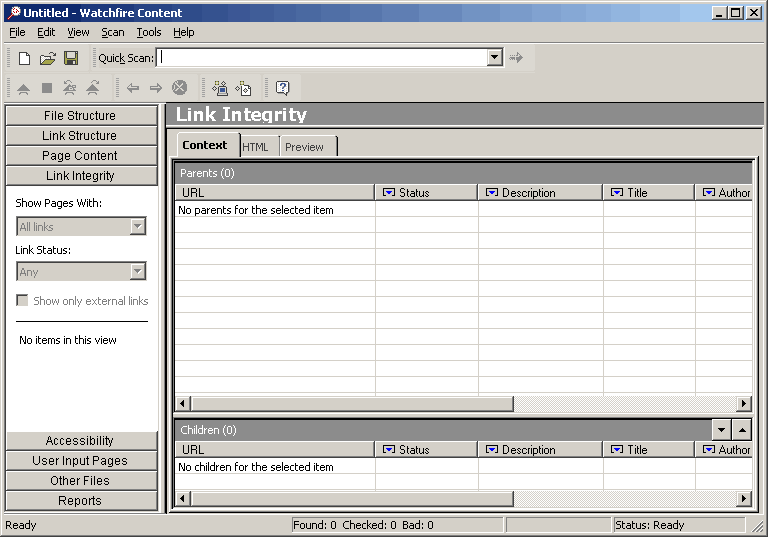Click the stop scan square icon
The height and width of the screenshot is (537, 768).
(x=47, y=88)
